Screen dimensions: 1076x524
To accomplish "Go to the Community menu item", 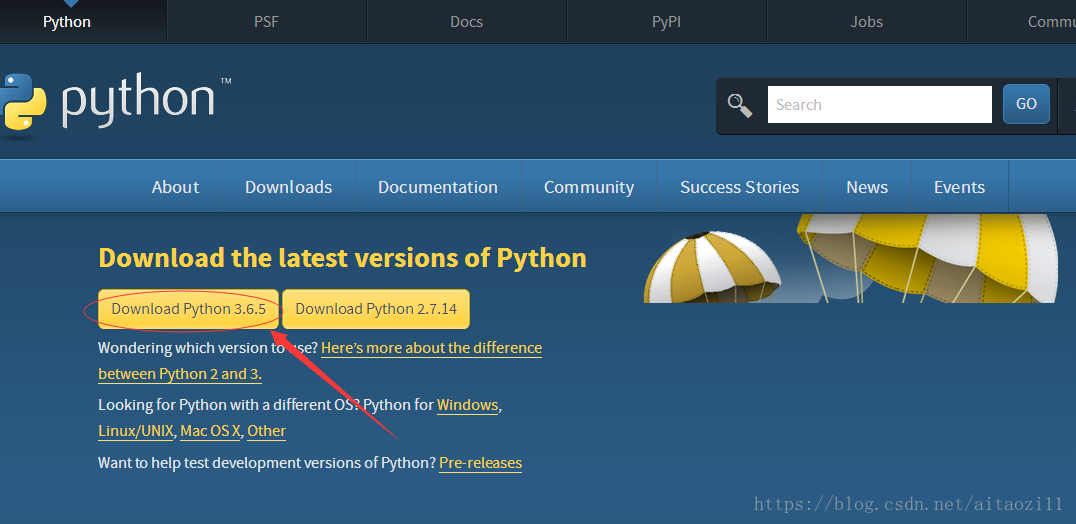I will point(588,187).
